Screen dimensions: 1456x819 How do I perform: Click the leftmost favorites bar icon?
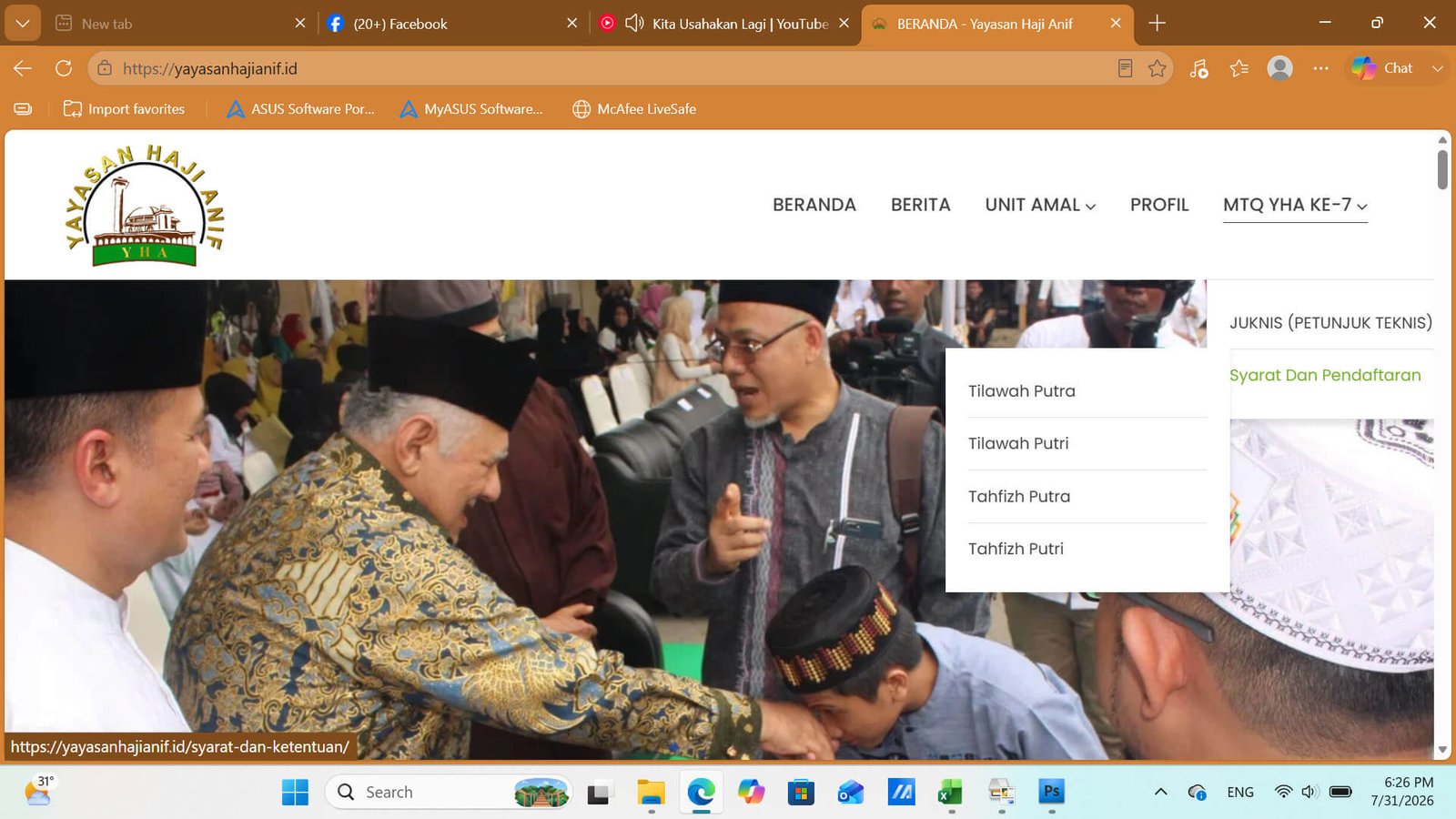pyautogui.click(x=23, y=109)
